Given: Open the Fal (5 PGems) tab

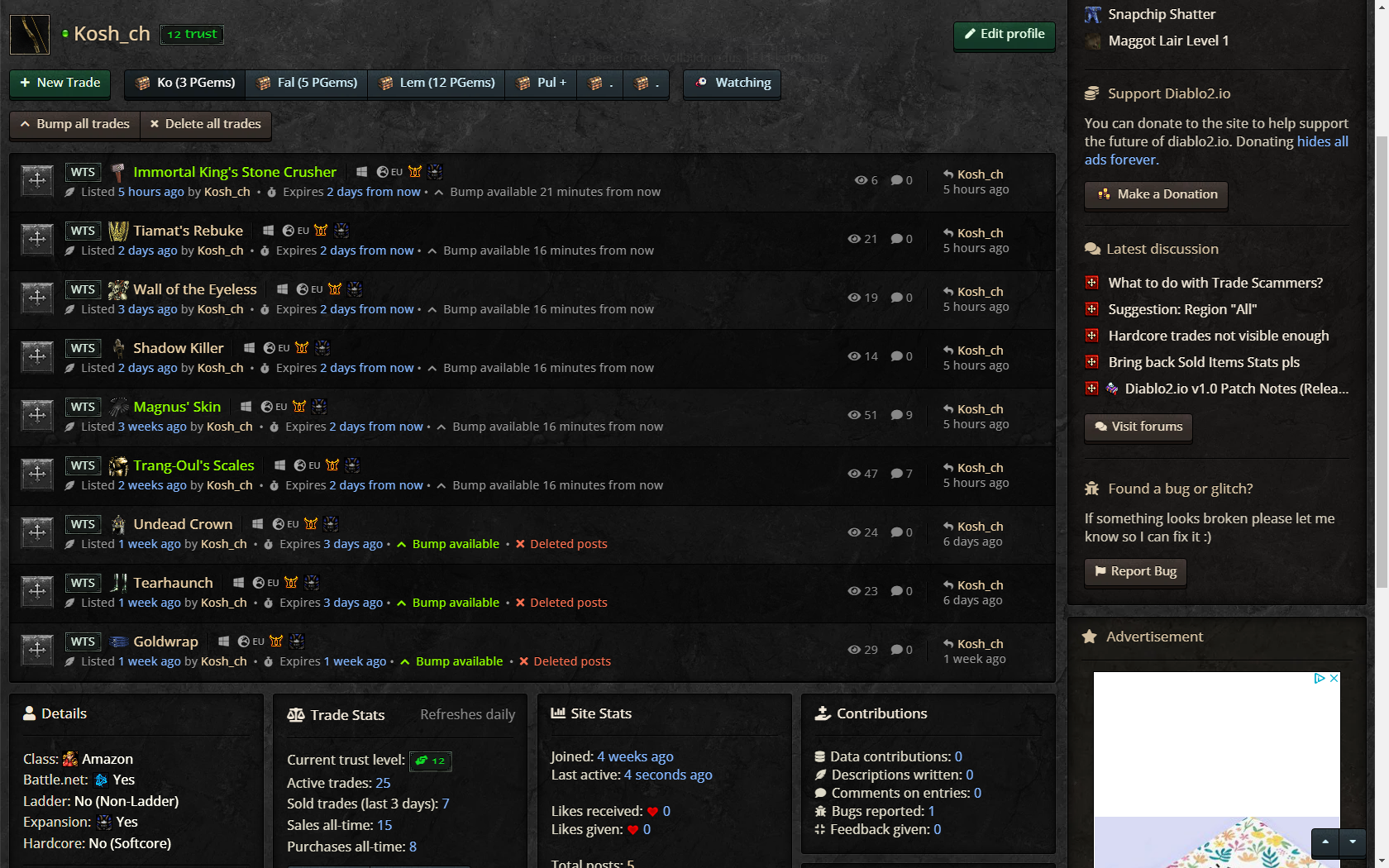Looking at the screenshot, I should [x=307, y=83].
